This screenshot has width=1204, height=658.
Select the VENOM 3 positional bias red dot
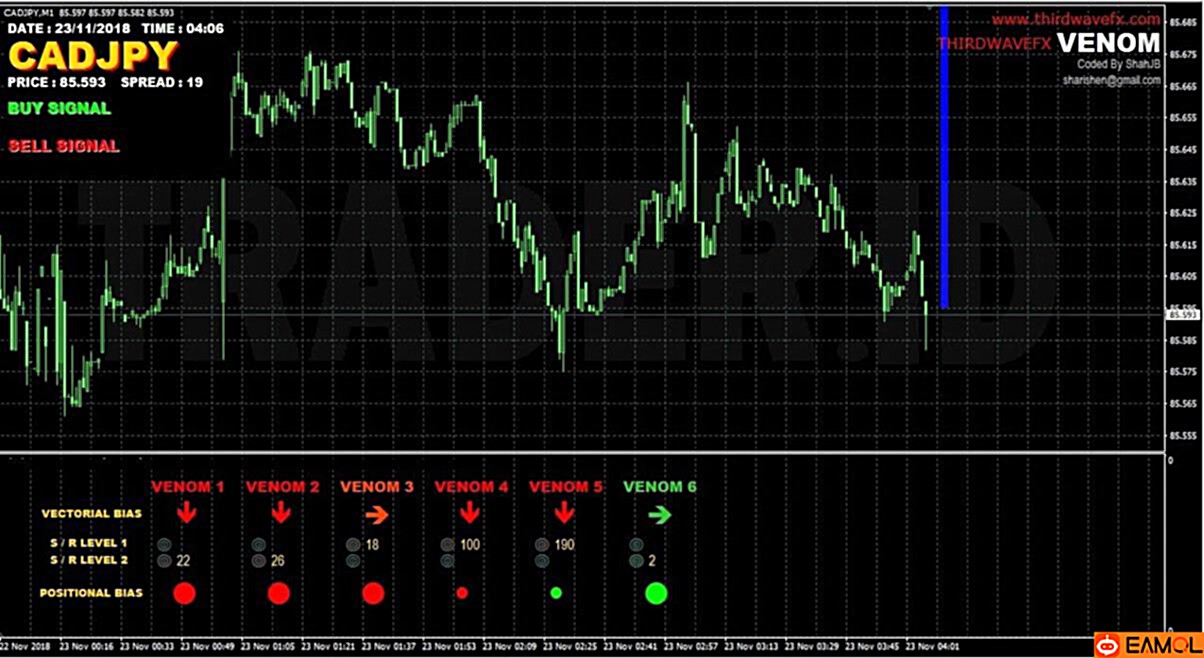[x=373, y=593]
